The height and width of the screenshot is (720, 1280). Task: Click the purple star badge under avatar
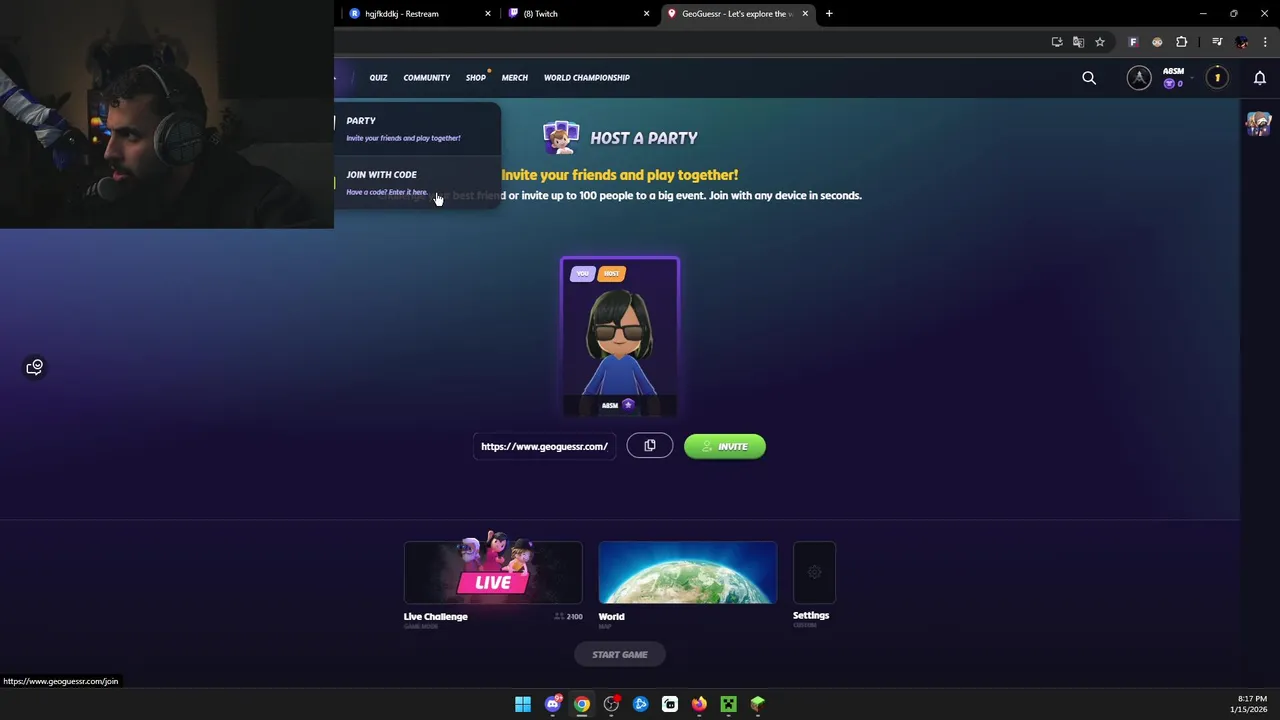point(628,405)
